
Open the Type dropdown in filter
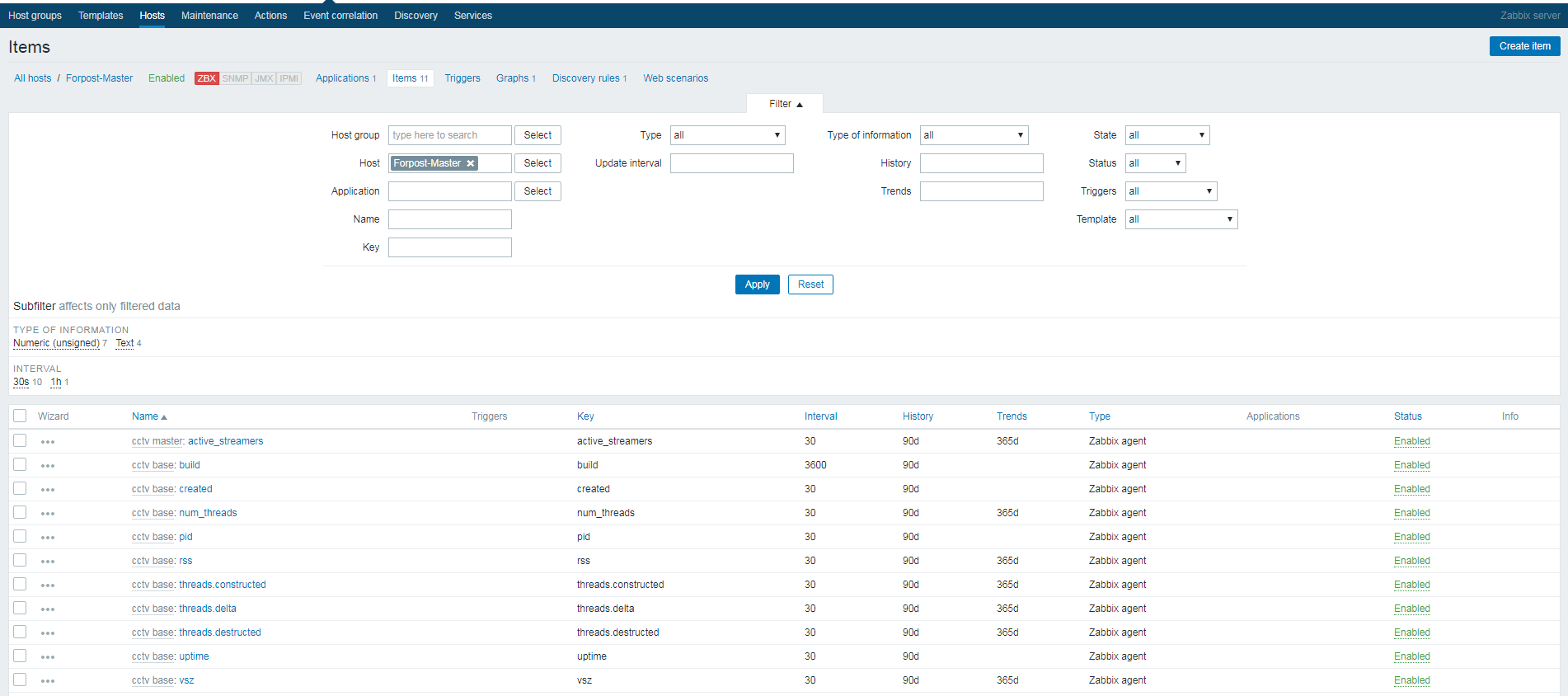pos(727,135)
